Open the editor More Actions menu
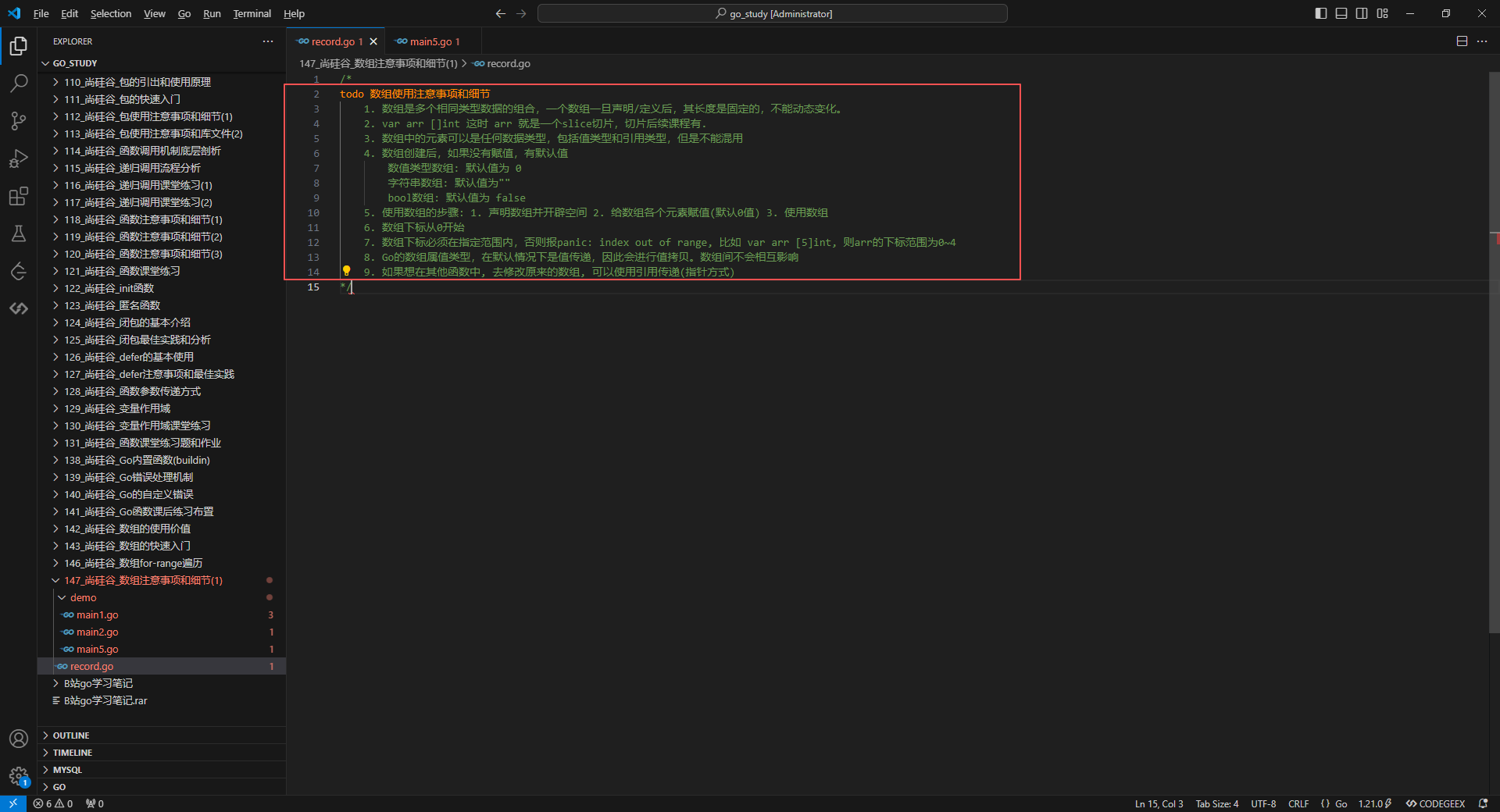Screen dimensions: 1500x812 click(x=1482, y=41)
